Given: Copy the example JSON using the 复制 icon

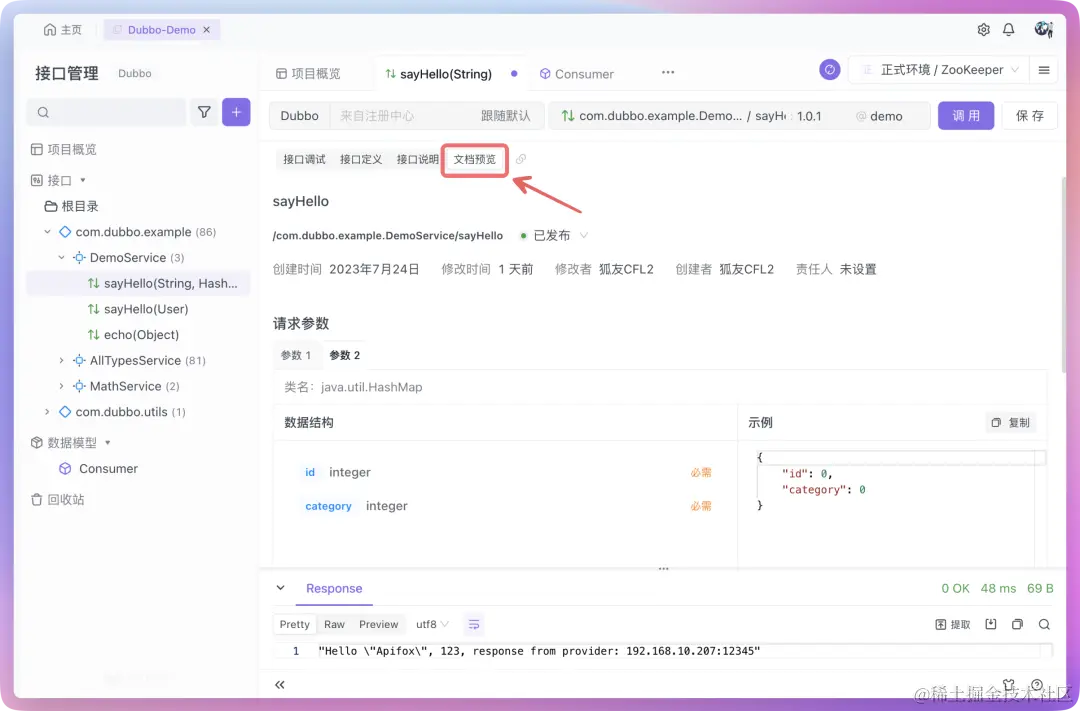Looking at the screenshot, I should click(x=1011, y=422).
